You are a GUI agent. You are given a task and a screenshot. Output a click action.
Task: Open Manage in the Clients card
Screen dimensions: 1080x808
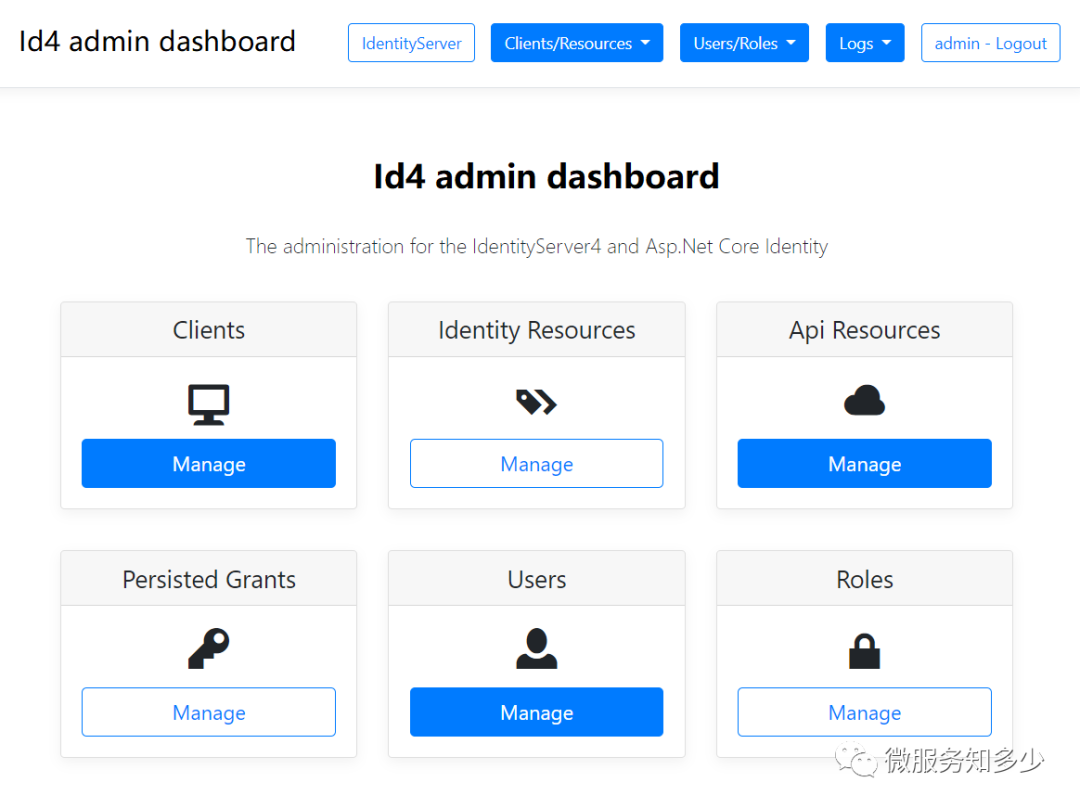pyautogui.click(x=209, y=464)
